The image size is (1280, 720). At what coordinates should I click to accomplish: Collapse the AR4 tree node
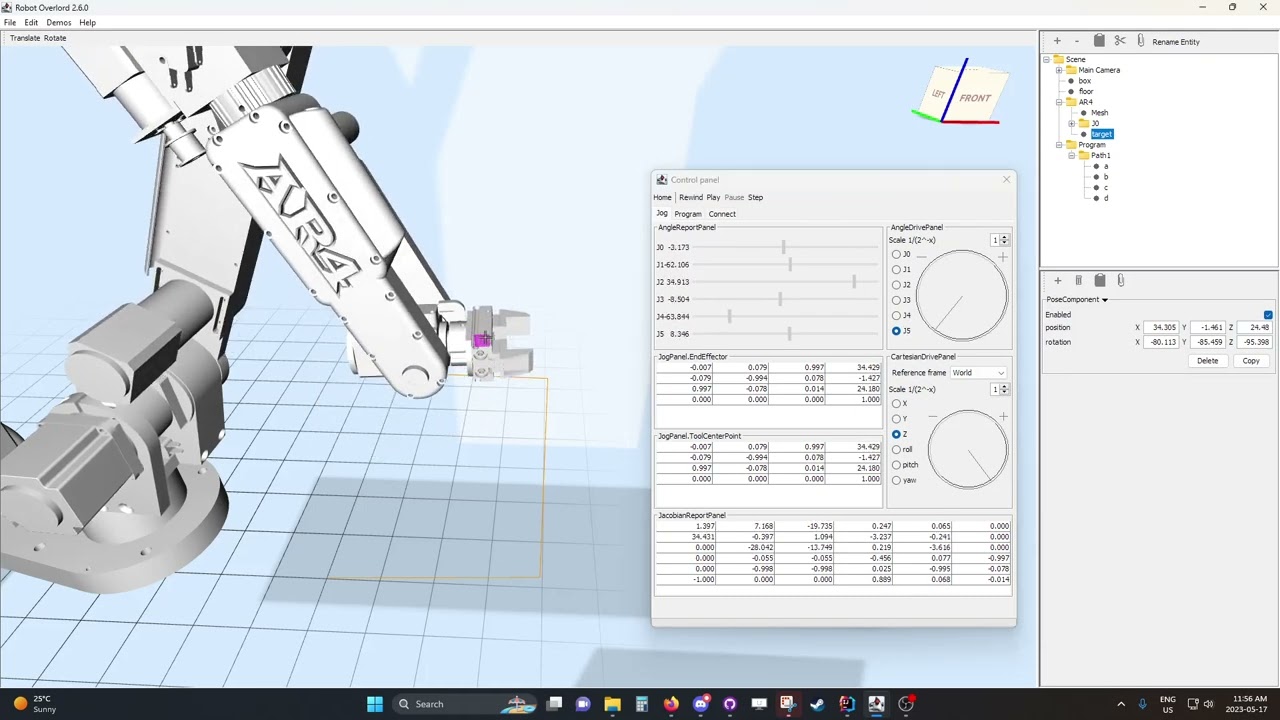pyautogui.click(x=1059, y=102)
